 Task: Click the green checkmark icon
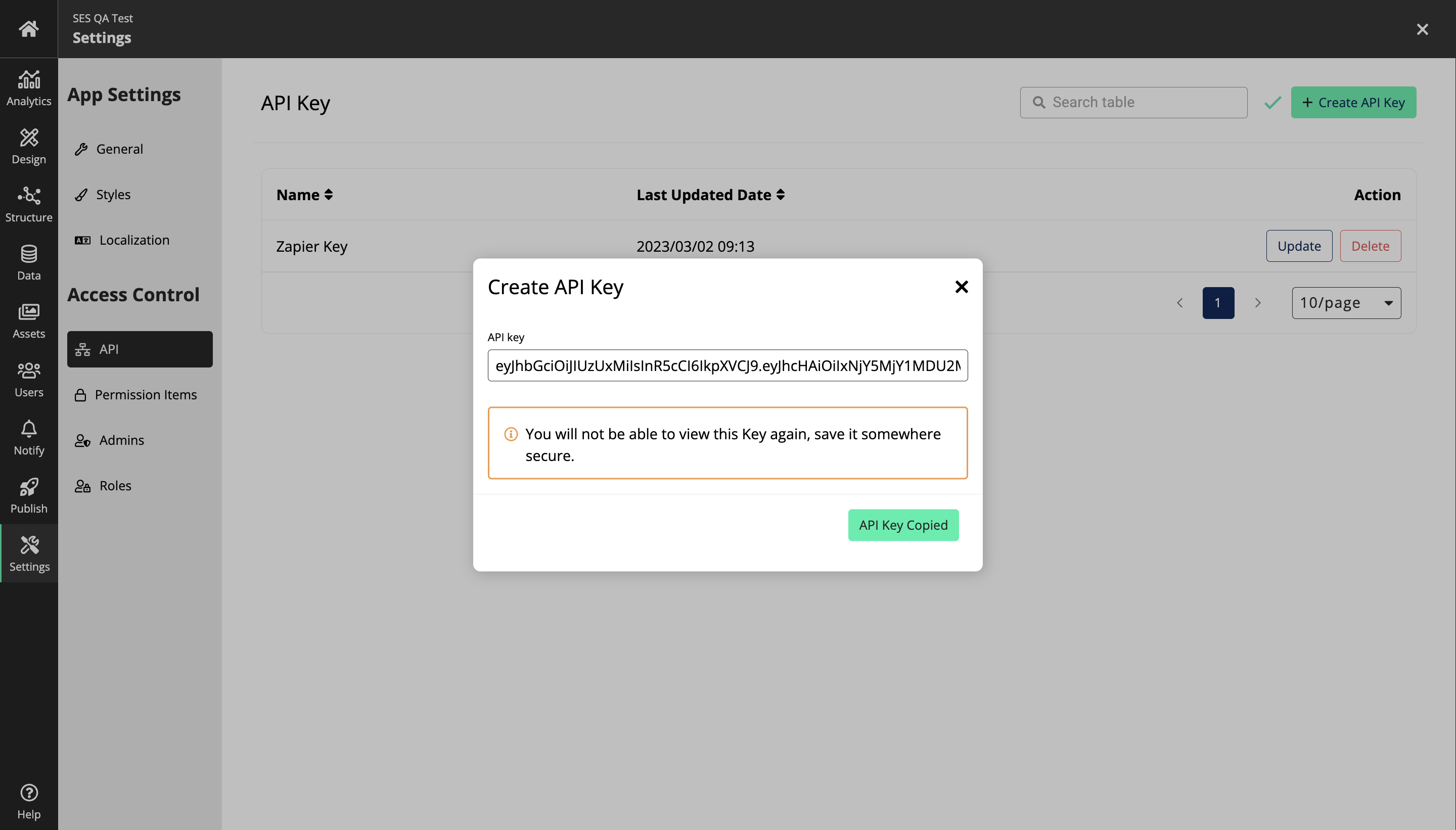1272,103
